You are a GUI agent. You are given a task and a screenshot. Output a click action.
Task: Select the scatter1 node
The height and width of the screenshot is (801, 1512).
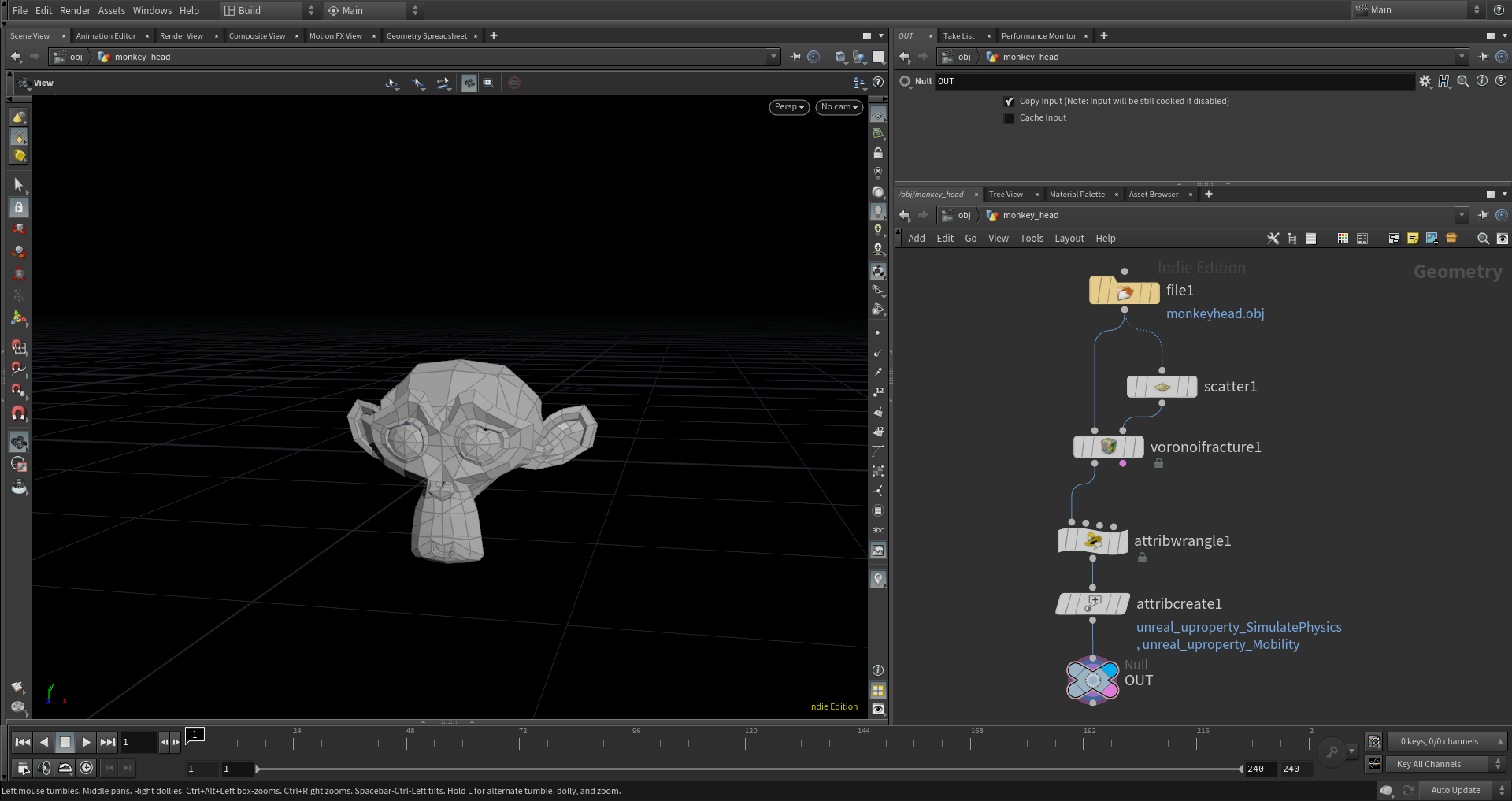1162,387
